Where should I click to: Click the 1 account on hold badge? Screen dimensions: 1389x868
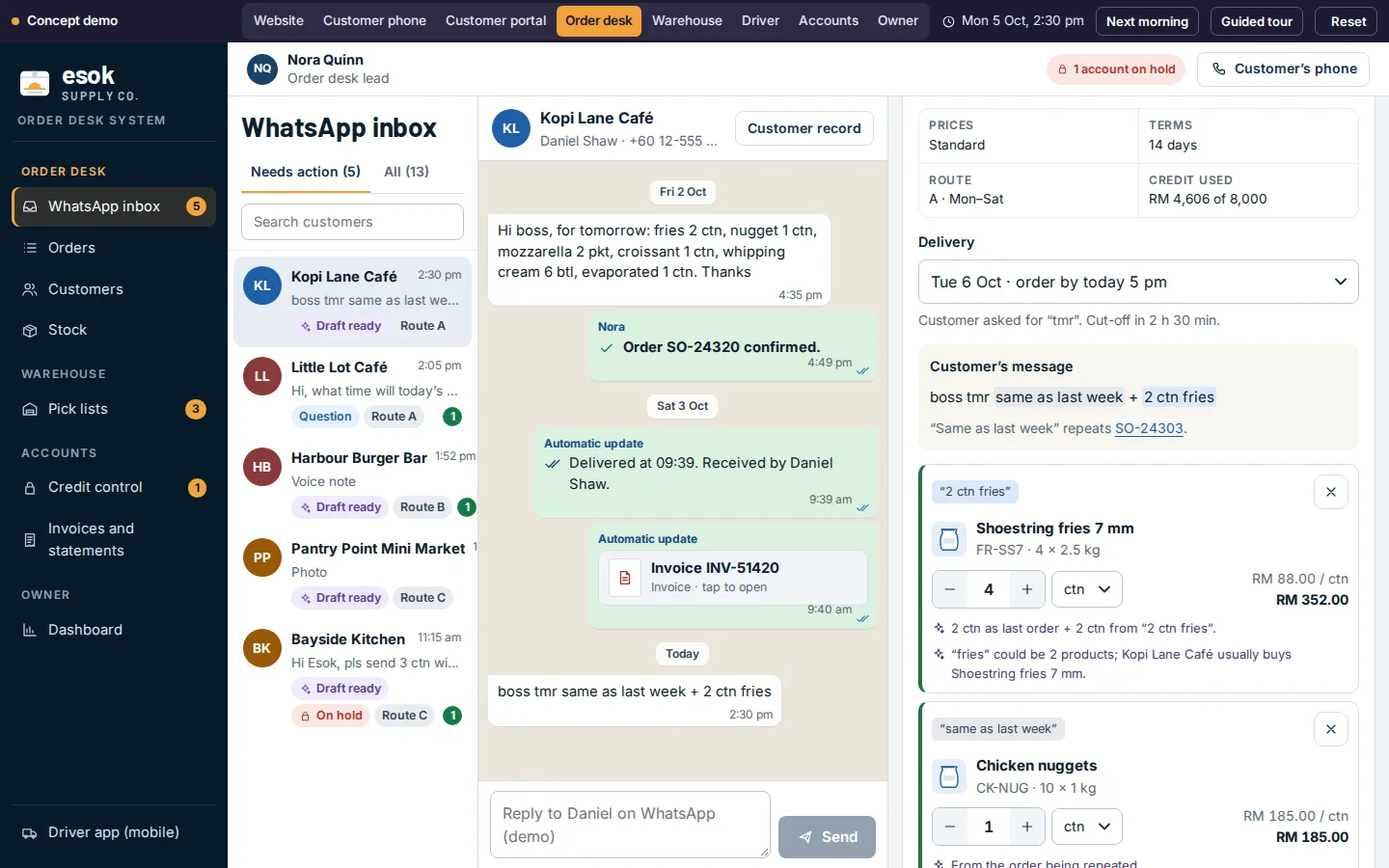pyautogui.click(x=1116, y=69)
